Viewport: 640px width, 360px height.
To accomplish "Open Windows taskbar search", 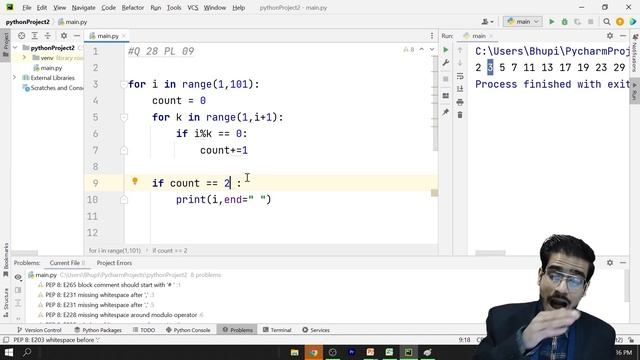I will click(x=27, y=352).
